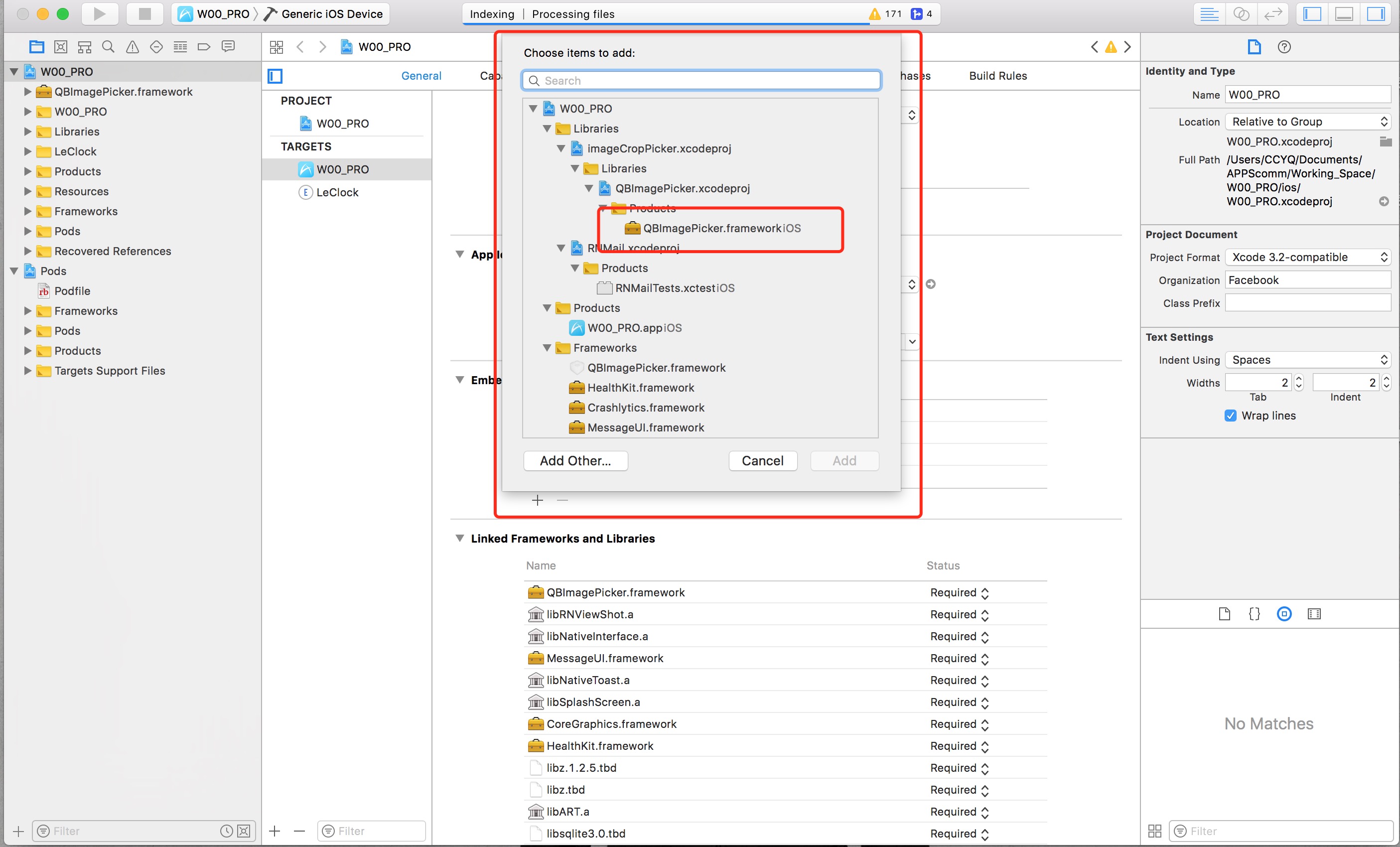Open the Indent Using dropdown
1400x847 pixels.
(1307, 360)
